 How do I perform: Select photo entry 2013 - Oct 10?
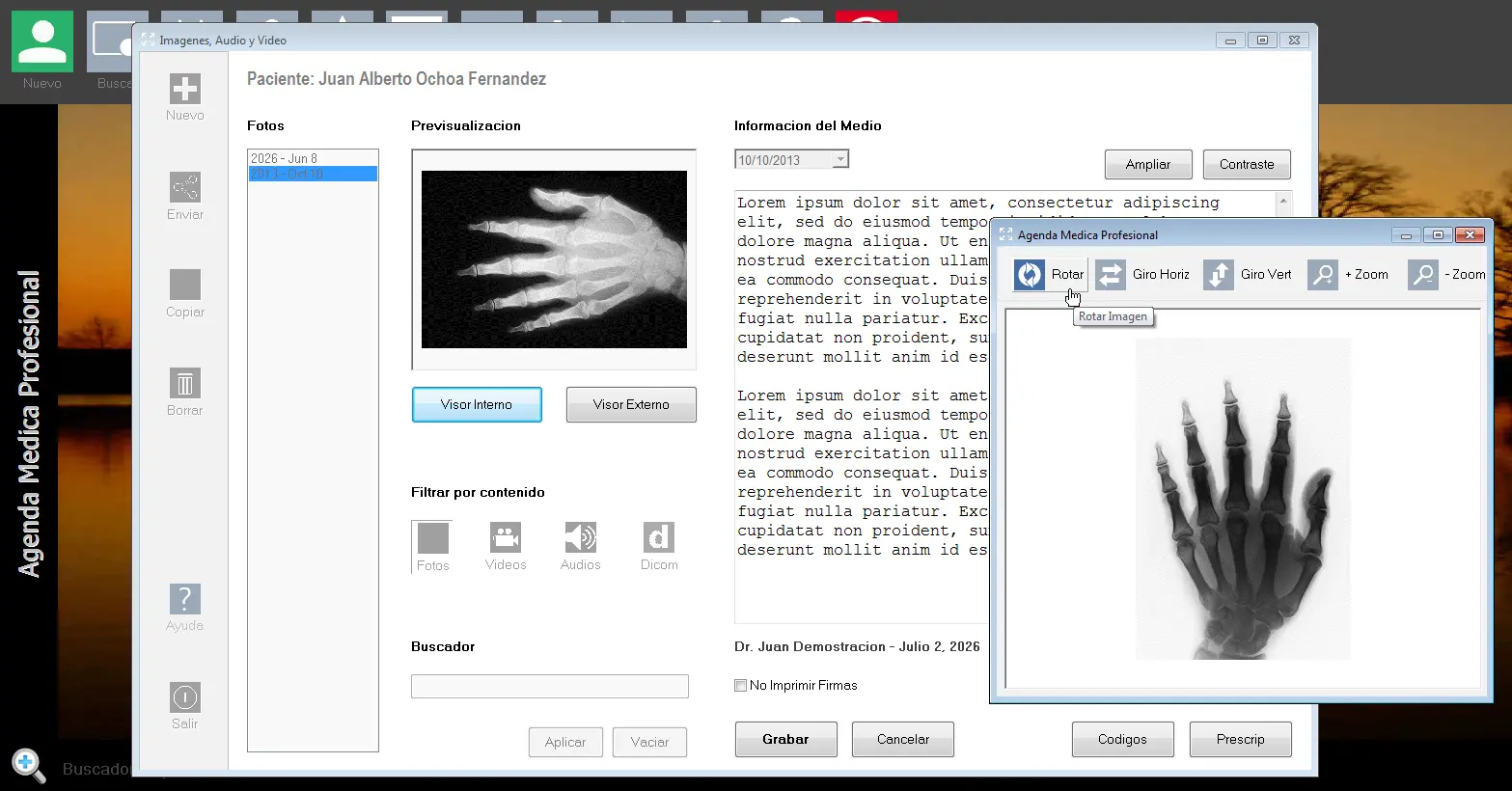313,174
